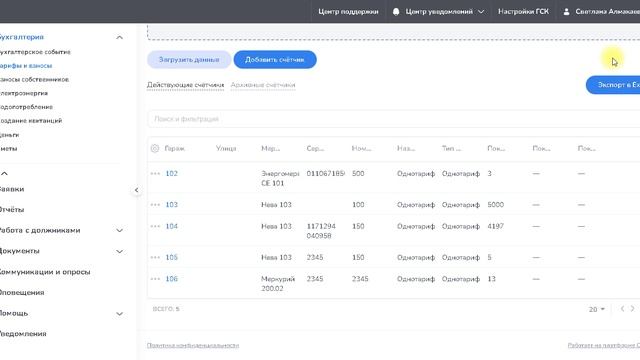Open Центр поддержки in top bar
The image size is (640, 360).
tap(348, 12)
